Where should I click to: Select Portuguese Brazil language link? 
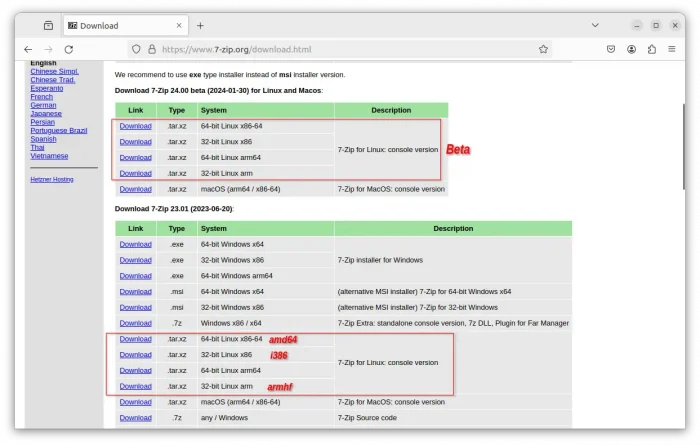pyautogui.click(x=59, y=131)
